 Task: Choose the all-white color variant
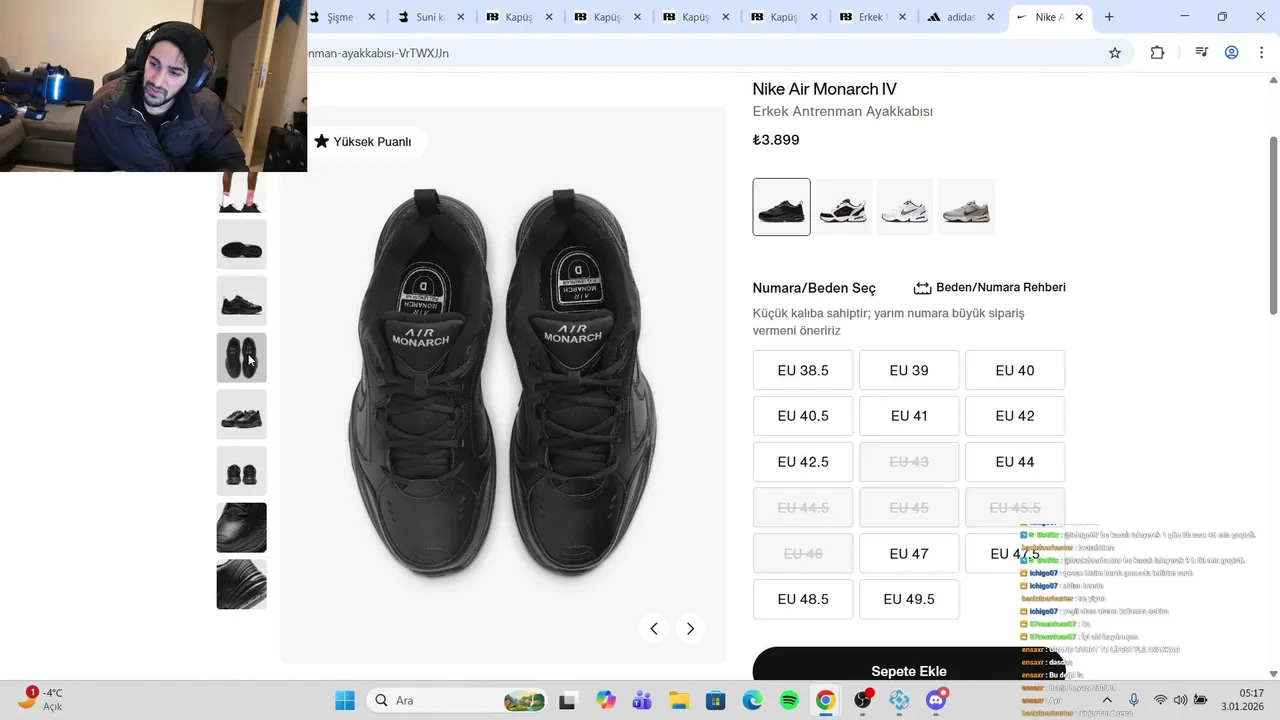[x=905, y=207]
